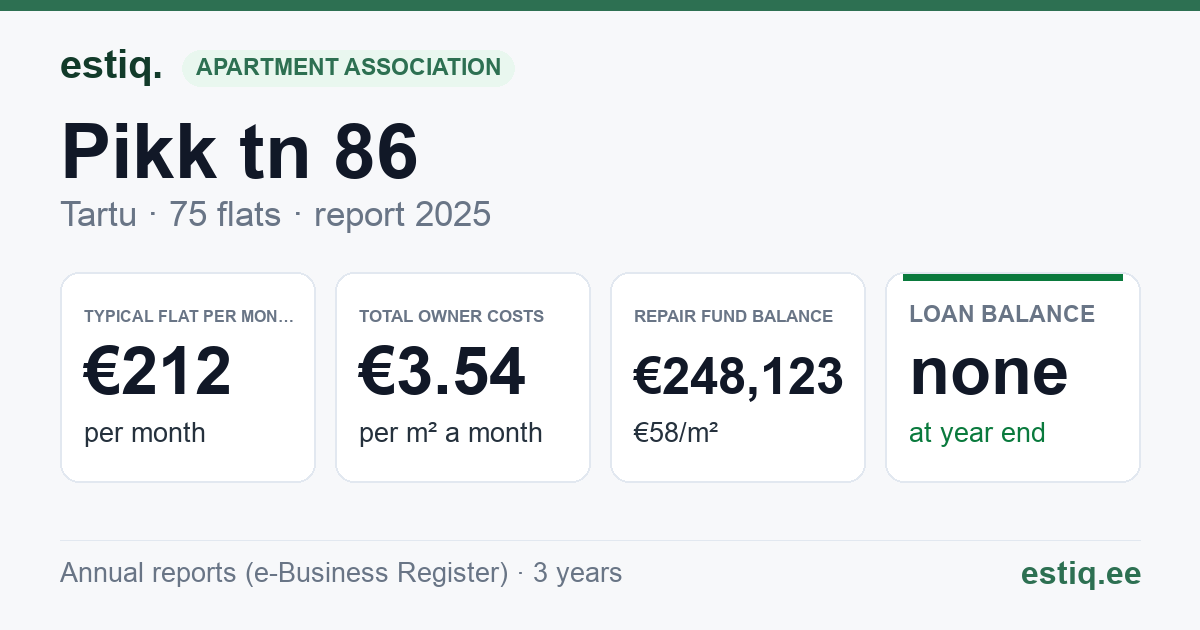Click the 'none' loan value
Viewport: 1200px width, 630px height.
point(989,371)
